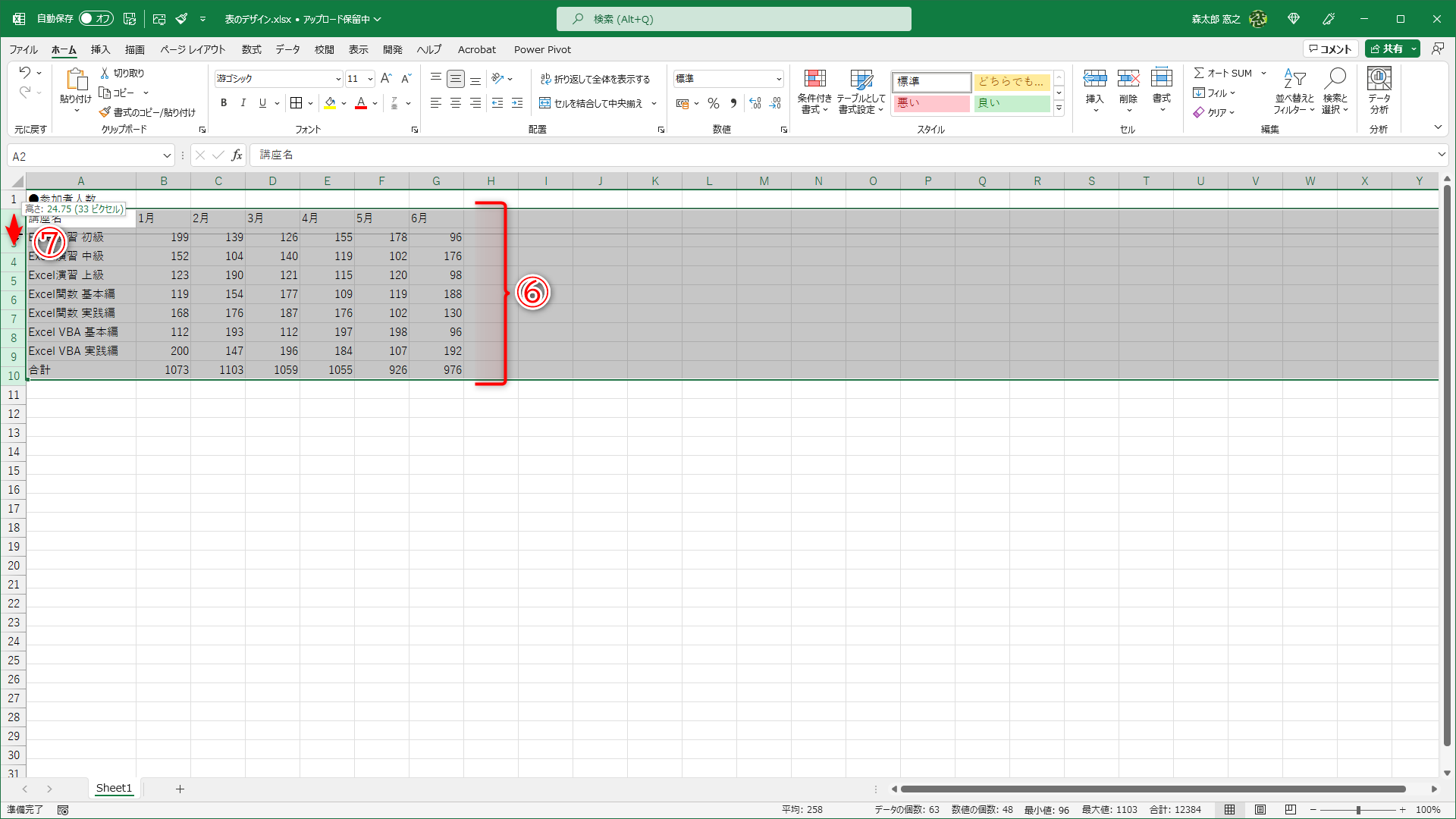Click the Format Painter brush icon
Screen dimensions: 1456x819
point(105,112)
